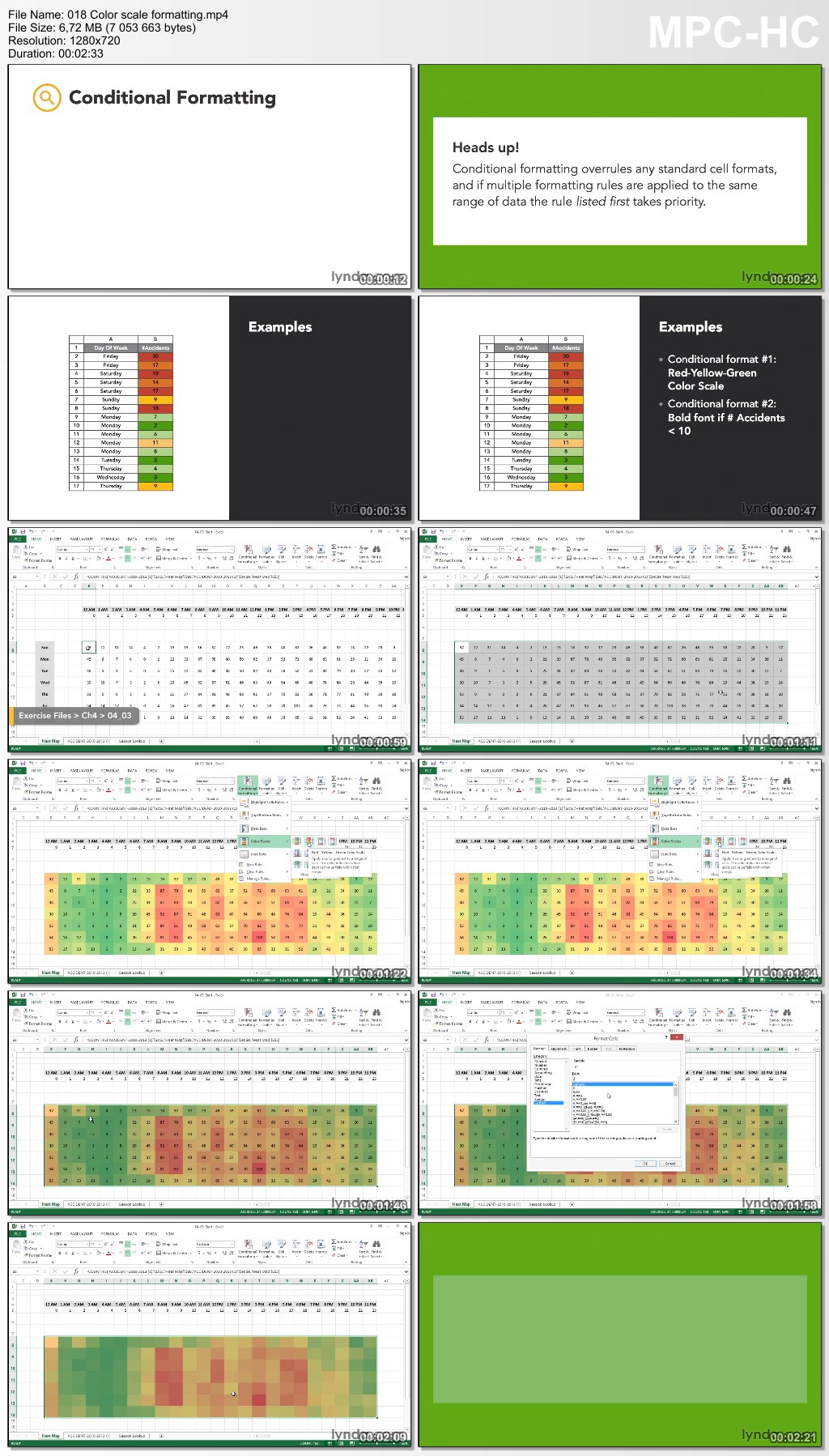Click Cancel in the Format Cells dialog

coord(670,1164)
